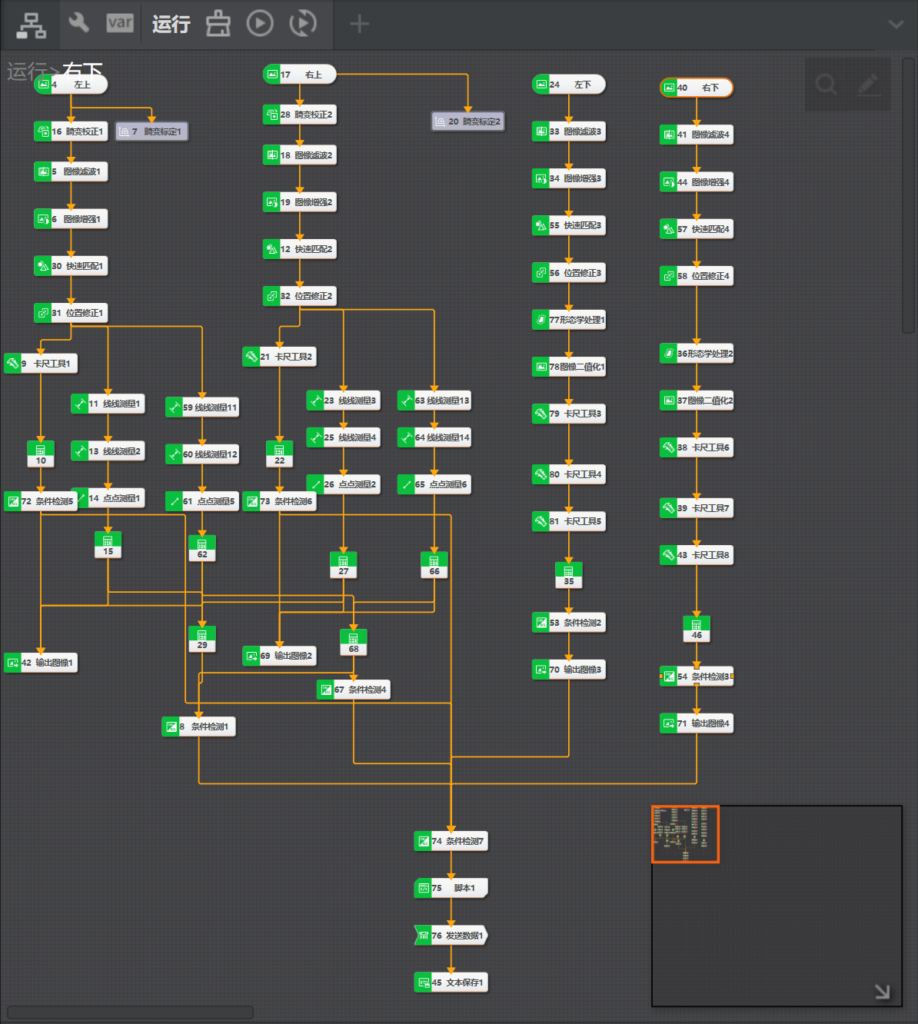Select node 5 图像滤波1
This screenshot has height=1024, width=918.
point(71,172)
